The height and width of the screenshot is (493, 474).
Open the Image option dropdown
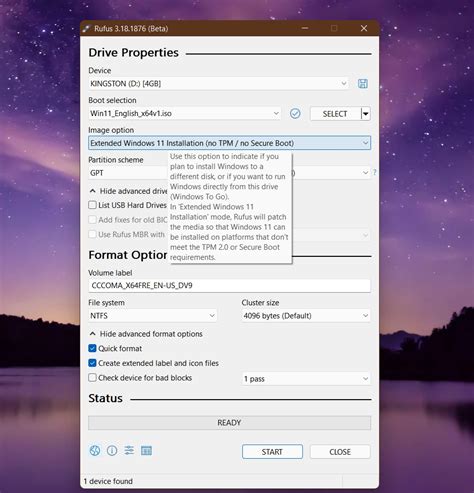(x=229, y=143)
